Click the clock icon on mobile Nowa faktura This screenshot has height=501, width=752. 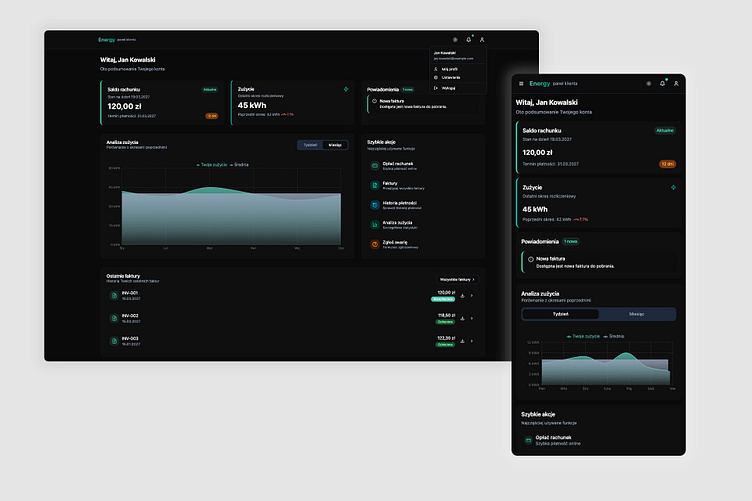(531, 259)
